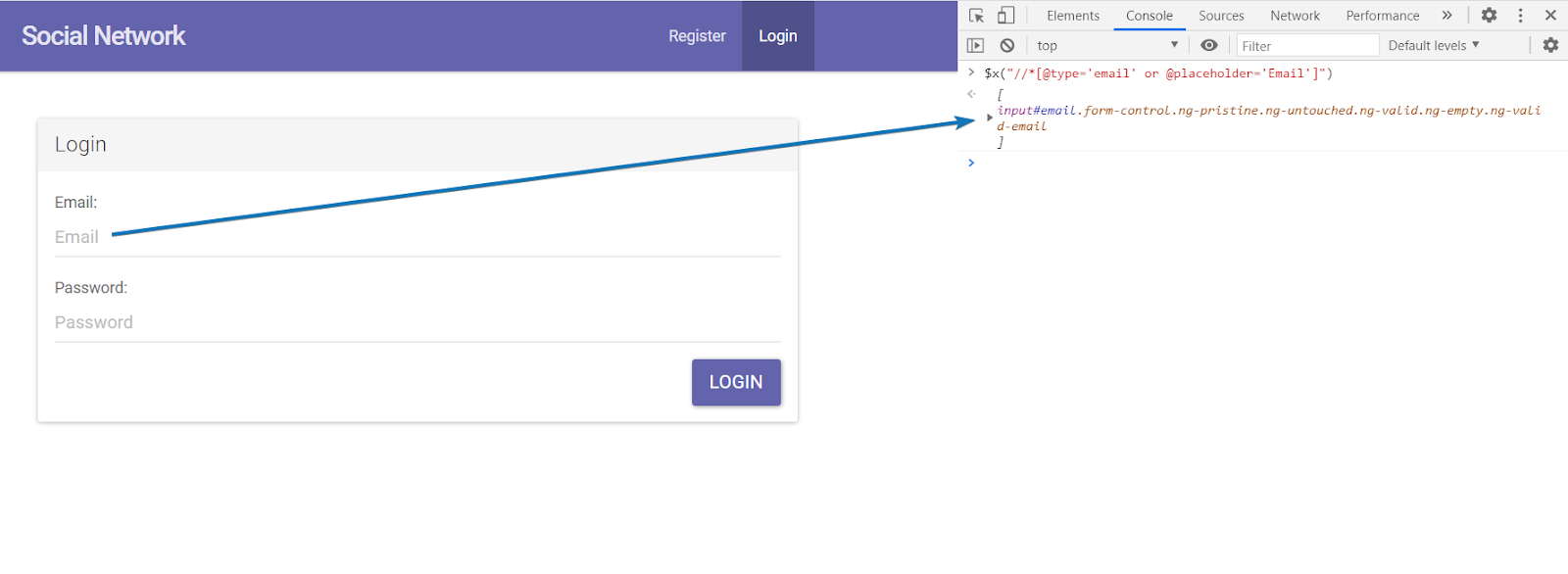Open the 'top' JavaScript context dropdown
This screenshot has width=1568, height=574.
point(1107,45)
